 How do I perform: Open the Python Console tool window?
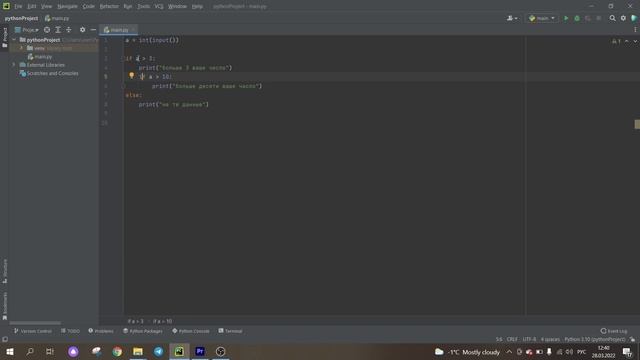(191, 331)
